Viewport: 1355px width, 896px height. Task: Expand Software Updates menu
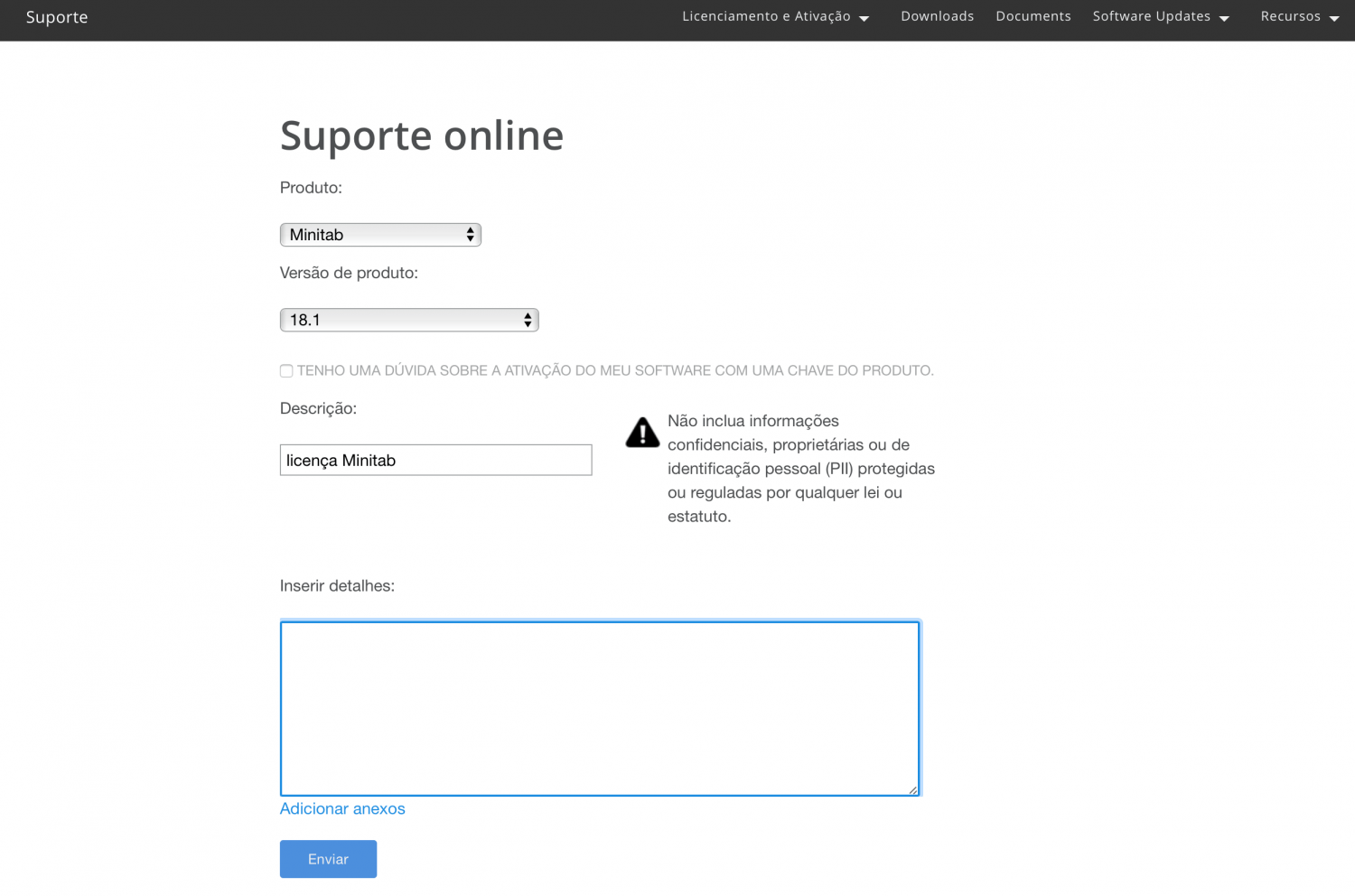[1161, 16]
